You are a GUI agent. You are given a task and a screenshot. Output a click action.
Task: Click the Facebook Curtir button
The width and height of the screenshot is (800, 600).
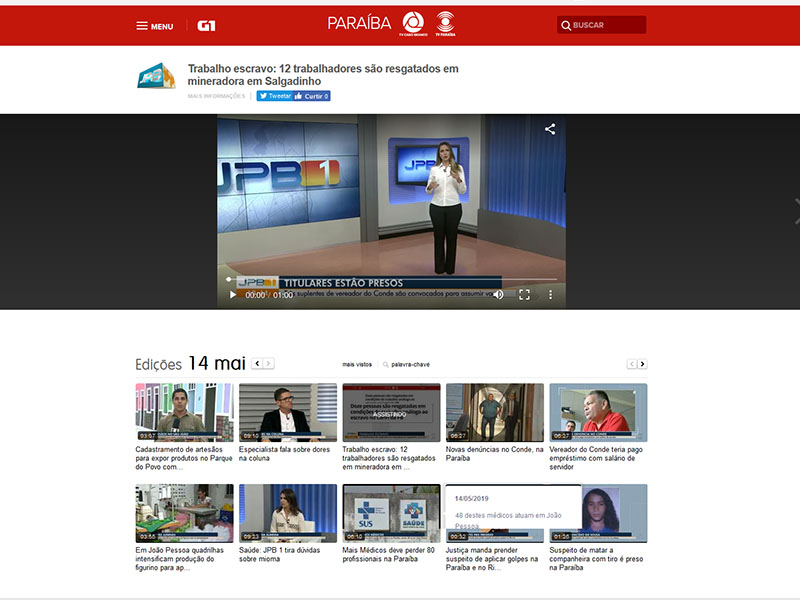312,96
